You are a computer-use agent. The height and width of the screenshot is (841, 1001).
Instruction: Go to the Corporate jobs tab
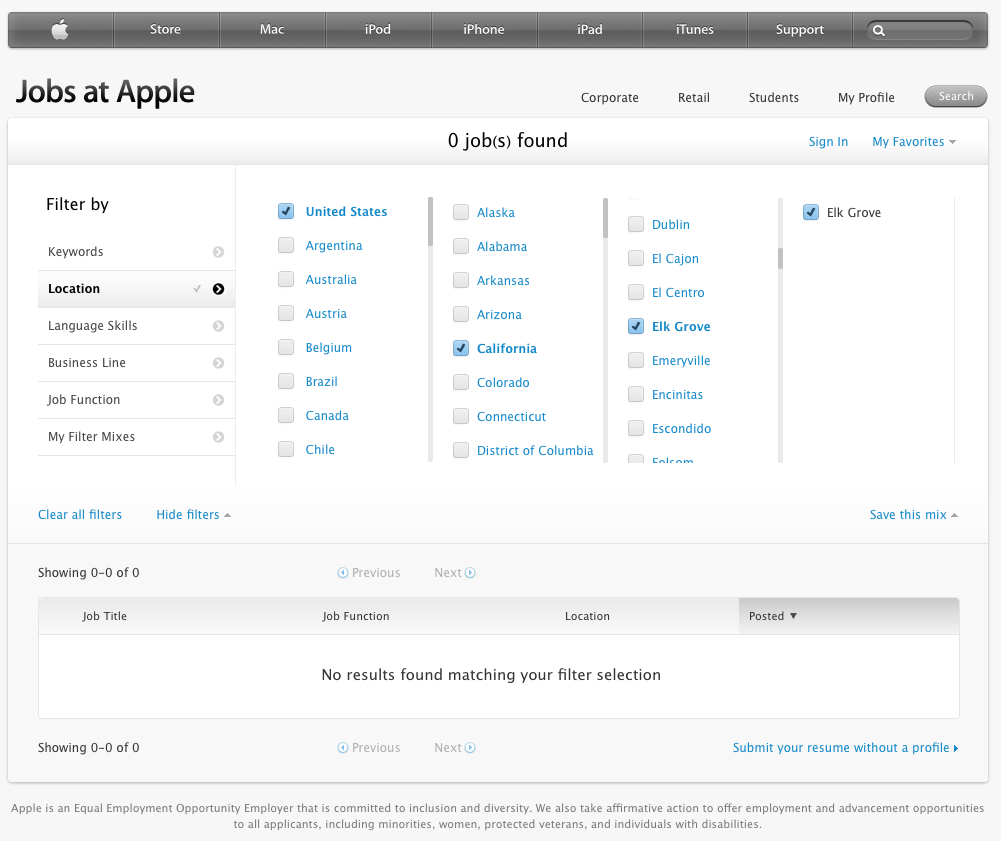pos(610,98)
